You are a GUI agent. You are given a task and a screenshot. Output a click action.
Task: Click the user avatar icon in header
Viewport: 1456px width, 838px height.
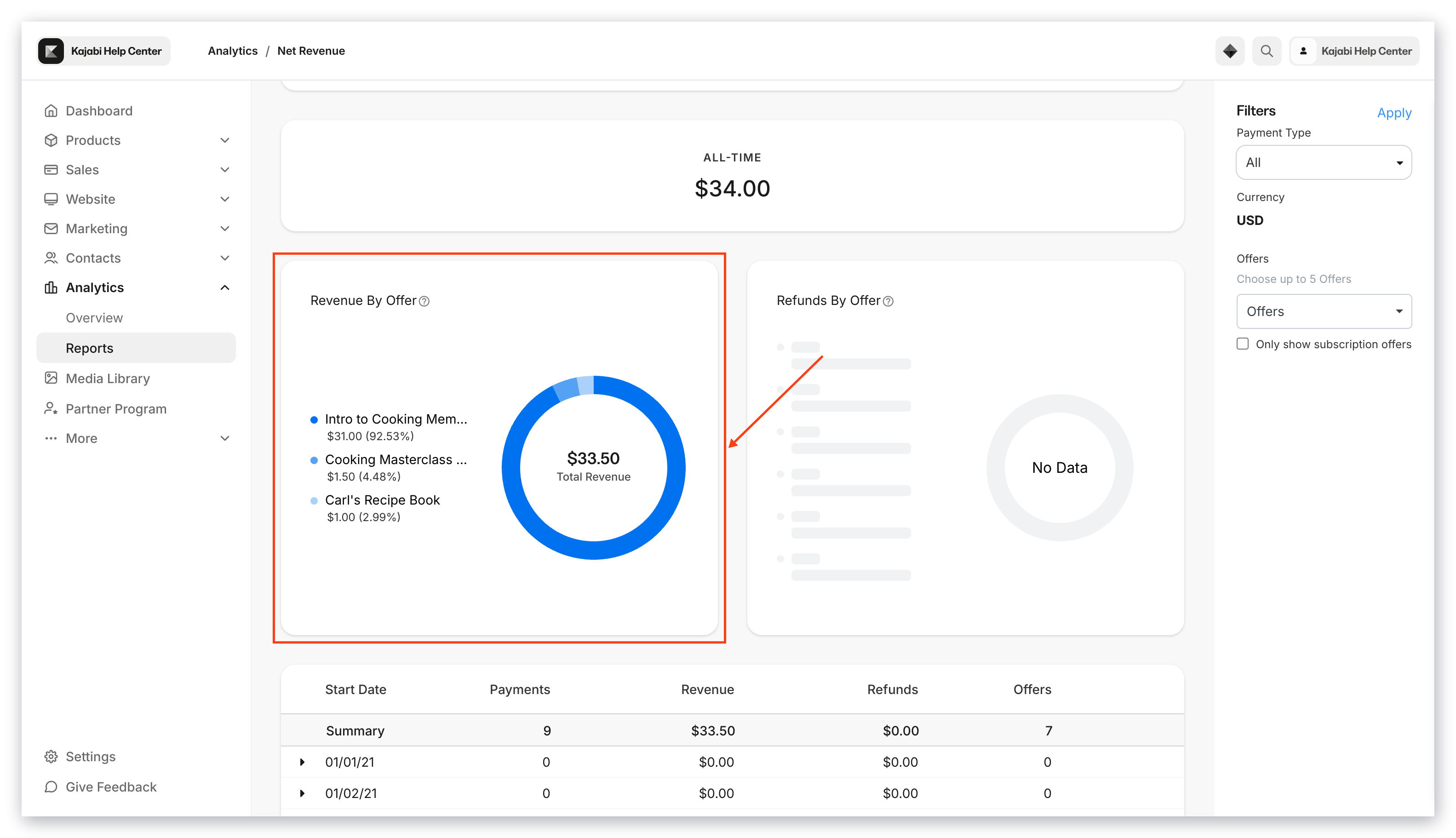point(1303,51)
